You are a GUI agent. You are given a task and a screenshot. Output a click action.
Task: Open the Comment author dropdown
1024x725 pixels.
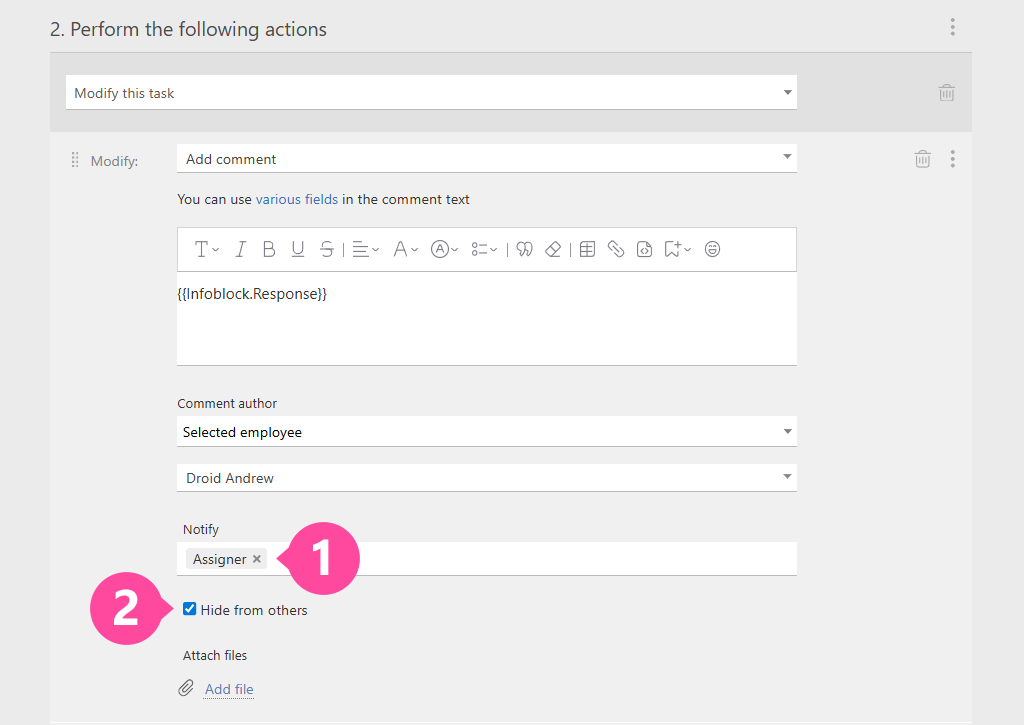point(487,432)
